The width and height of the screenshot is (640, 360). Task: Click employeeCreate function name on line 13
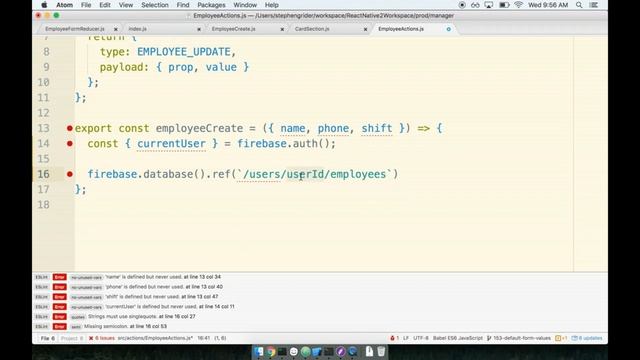[199, 128]
